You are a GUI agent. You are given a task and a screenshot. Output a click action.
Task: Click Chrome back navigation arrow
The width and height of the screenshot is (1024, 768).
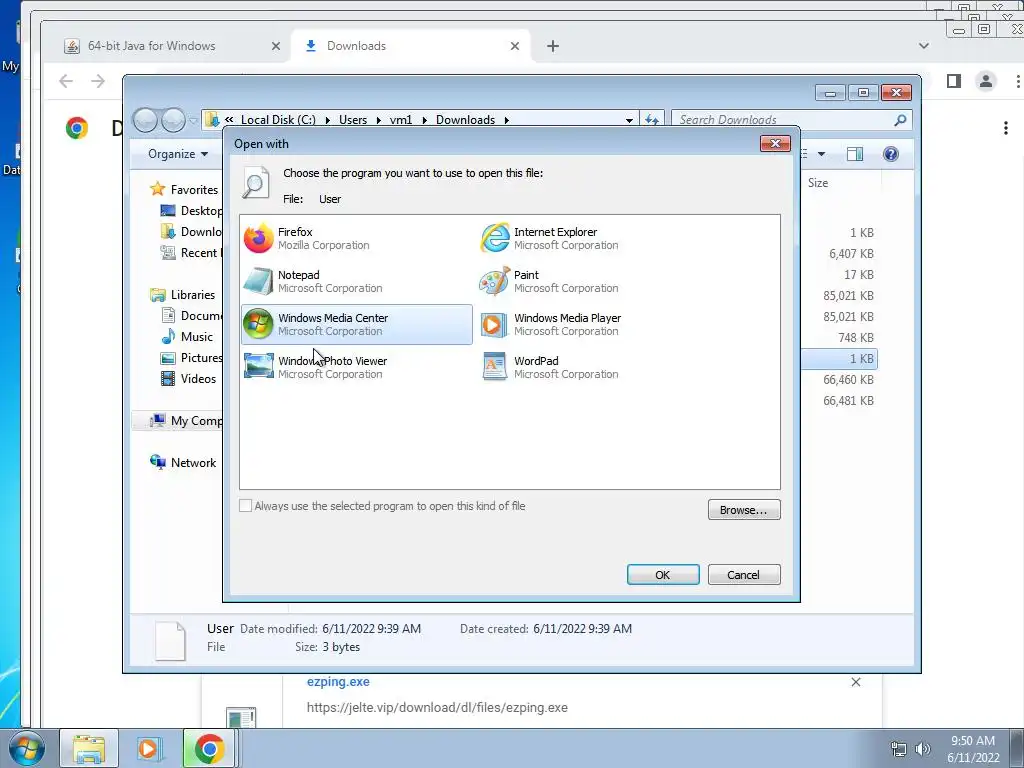pos(65,81)
